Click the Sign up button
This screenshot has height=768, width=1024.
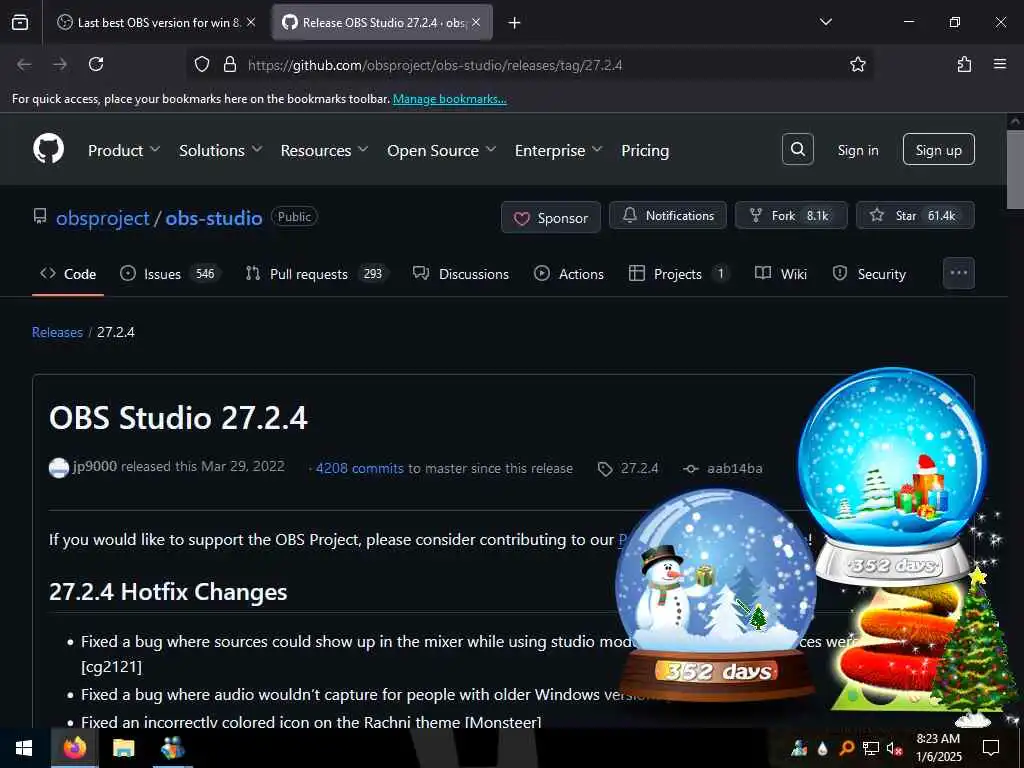point(938,150)
